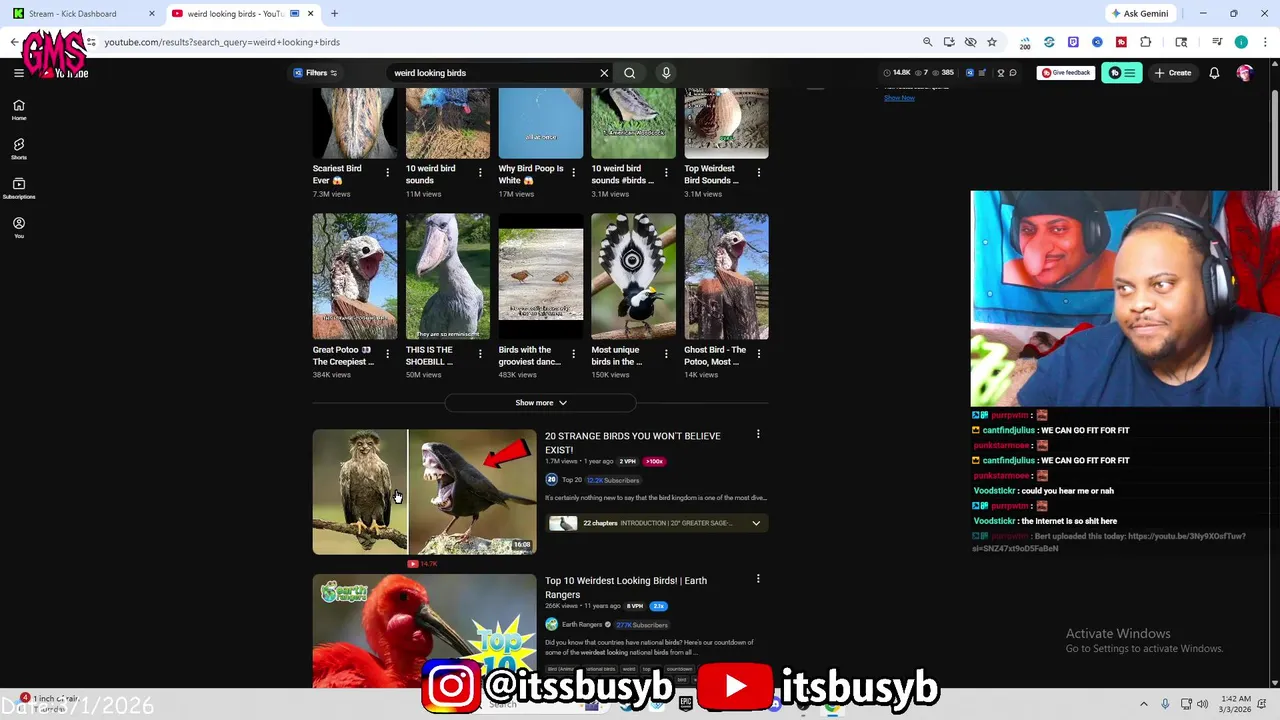
Task: Click the taskbar volume speaker icon
Action: [x=1202, y=704]
